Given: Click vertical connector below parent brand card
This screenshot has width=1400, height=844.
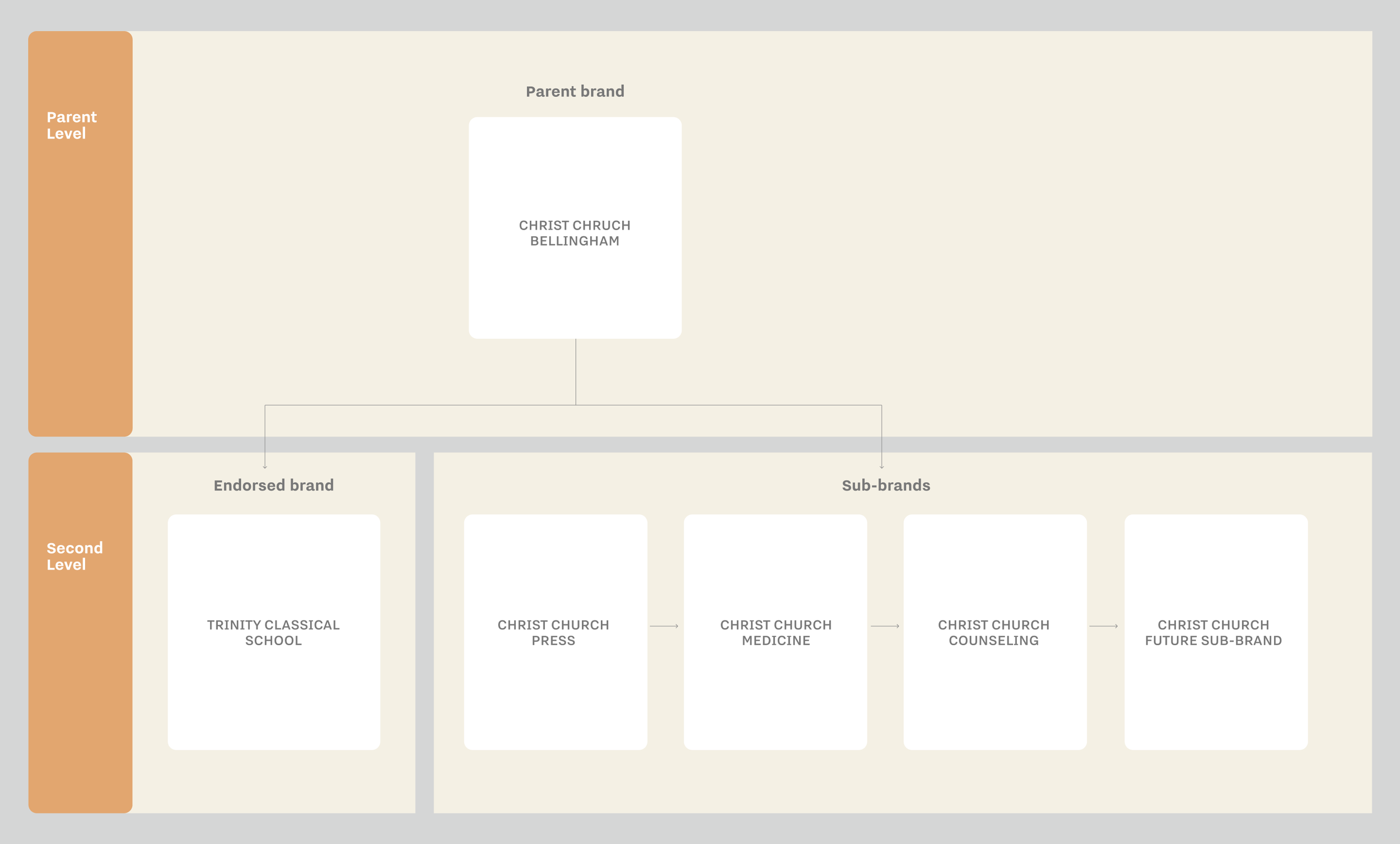Looking at the screenshot, I should click(x=576, y=371).
